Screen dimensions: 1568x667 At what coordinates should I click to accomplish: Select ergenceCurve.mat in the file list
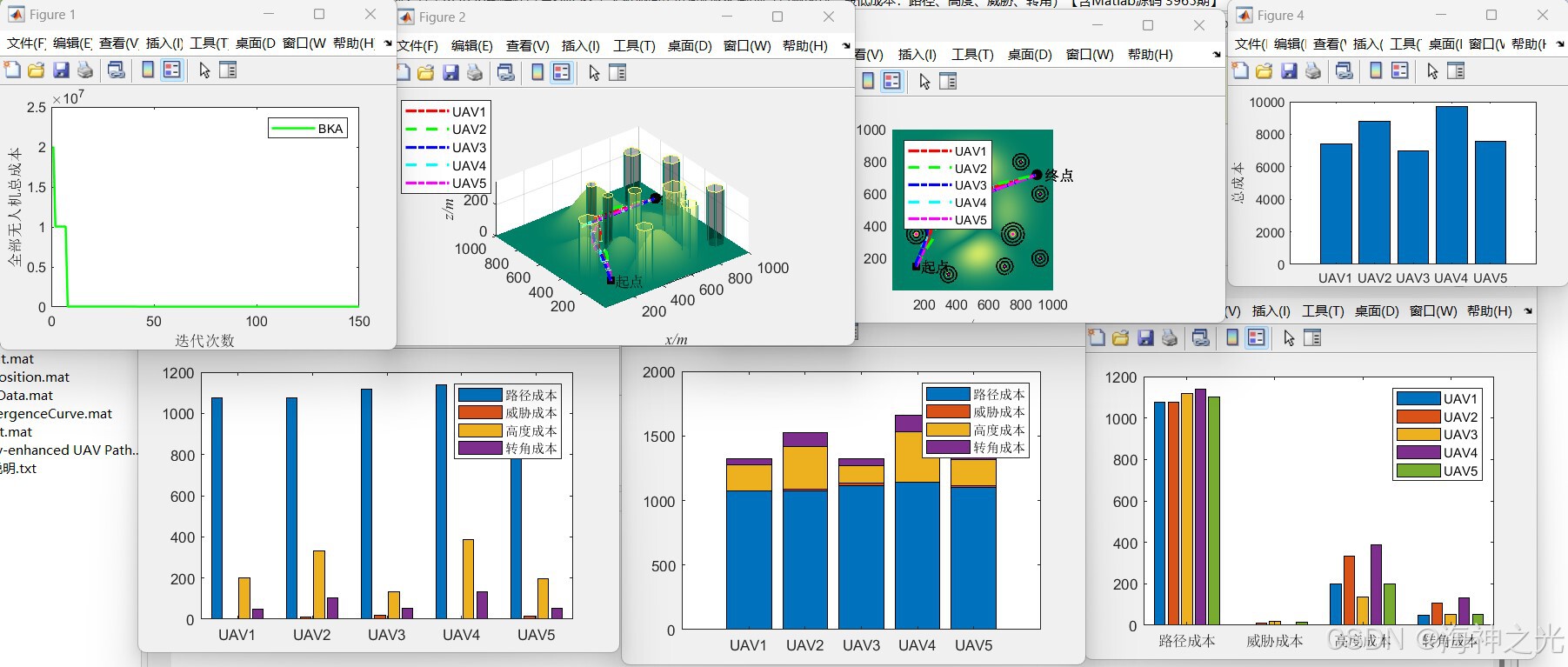coord(56,413)
